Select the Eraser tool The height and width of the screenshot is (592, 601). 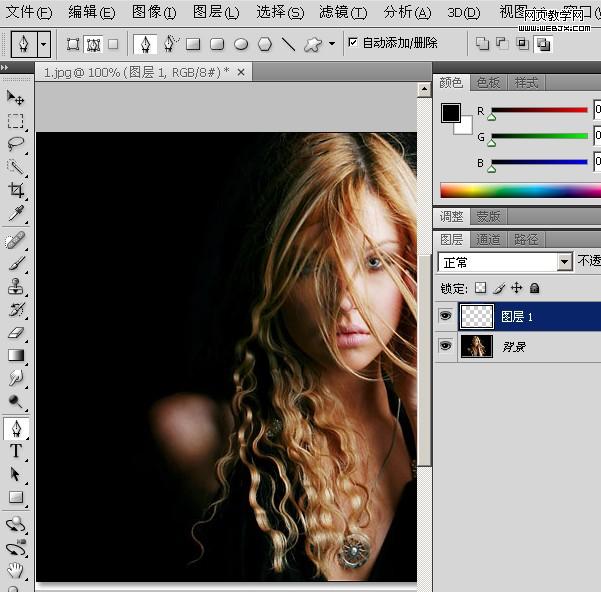tap(16, 333)
